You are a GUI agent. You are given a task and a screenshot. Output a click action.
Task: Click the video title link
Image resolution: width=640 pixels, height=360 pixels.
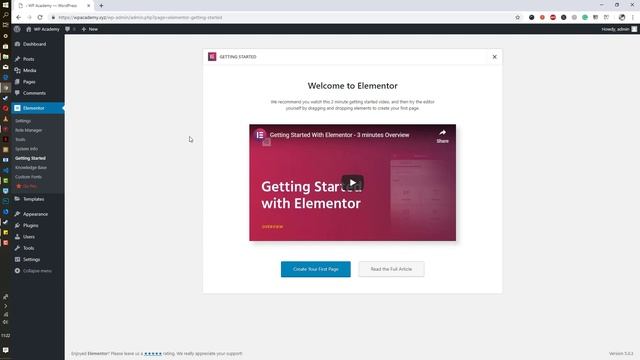click(339, 135)
